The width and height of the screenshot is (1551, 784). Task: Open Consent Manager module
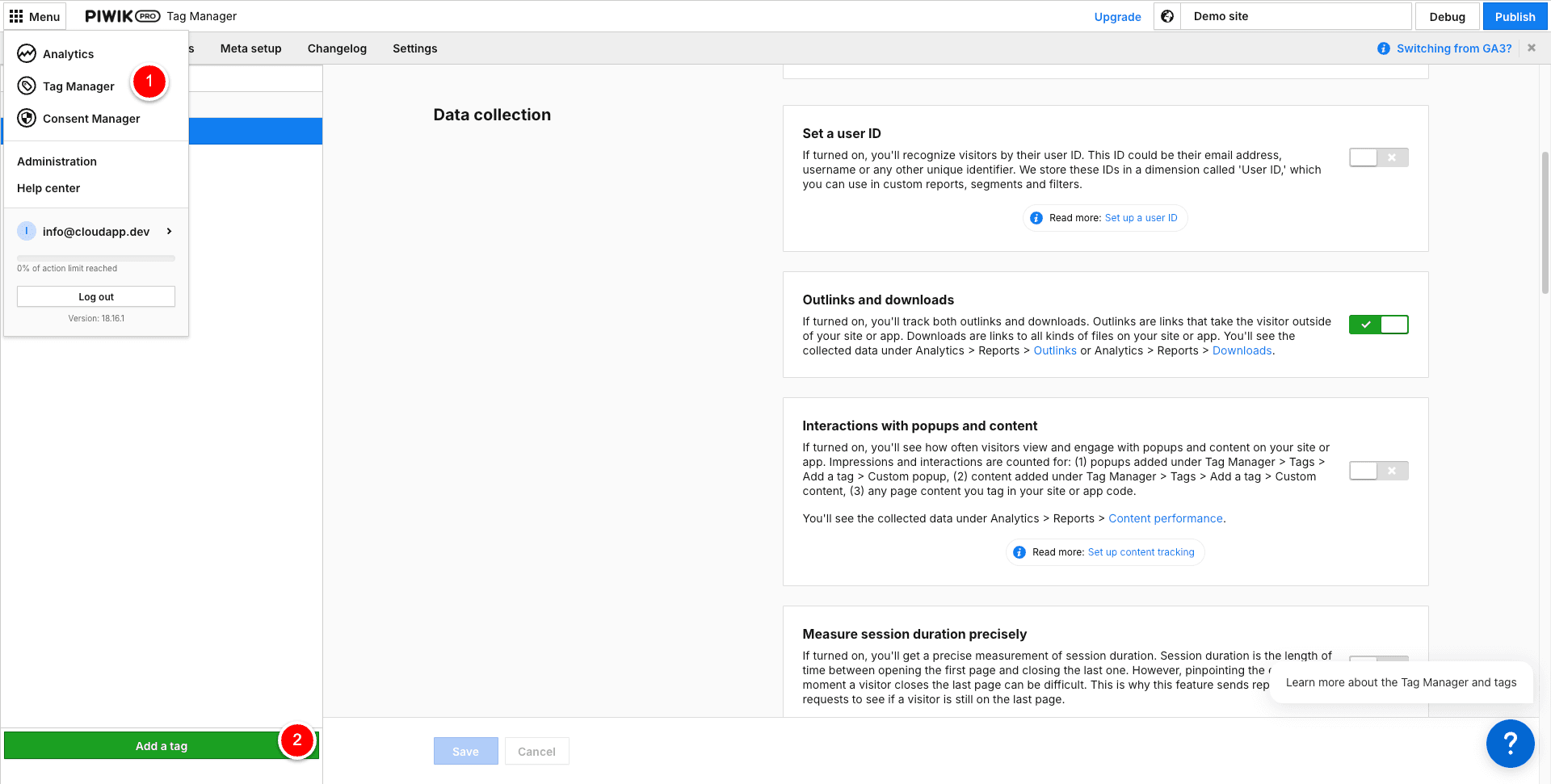90,119
